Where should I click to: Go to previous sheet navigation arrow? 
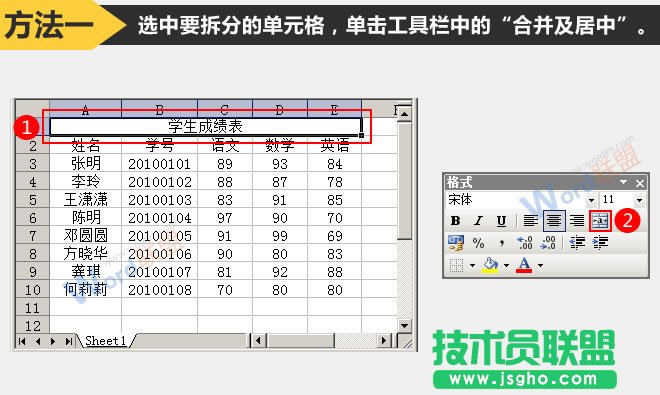tap(38, 341)
